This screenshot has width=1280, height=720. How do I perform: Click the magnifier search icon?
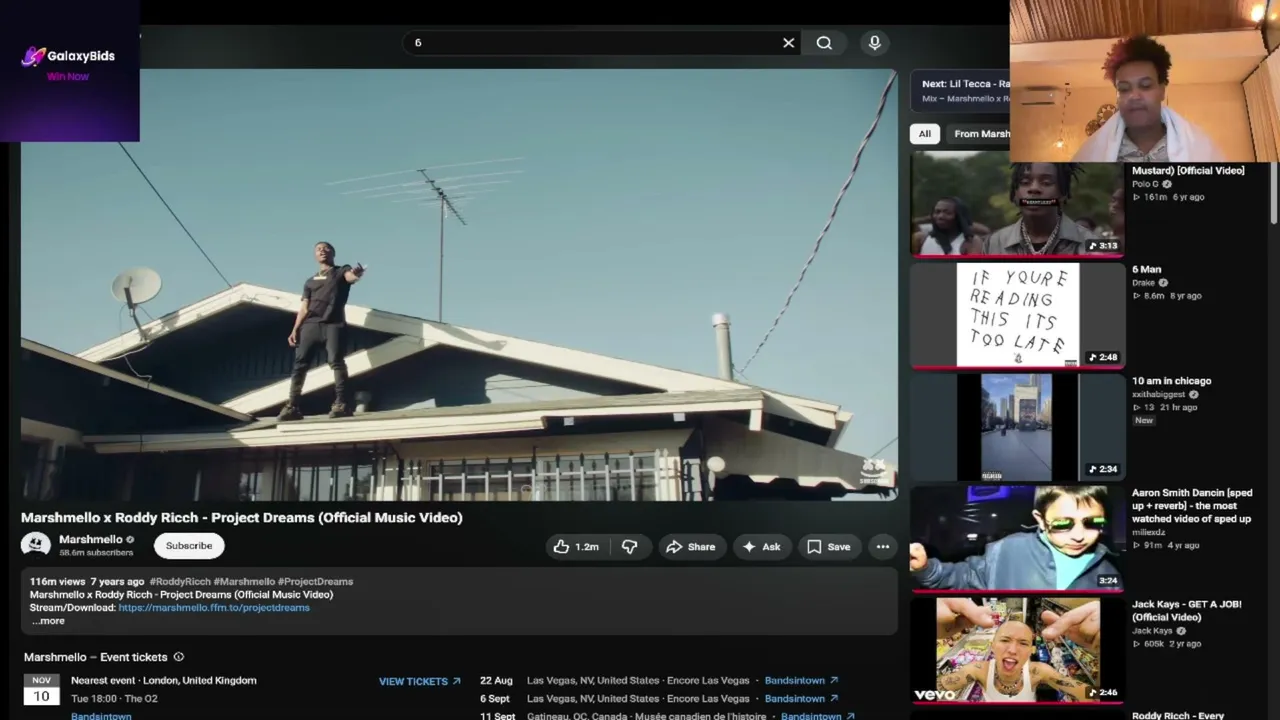824,43
